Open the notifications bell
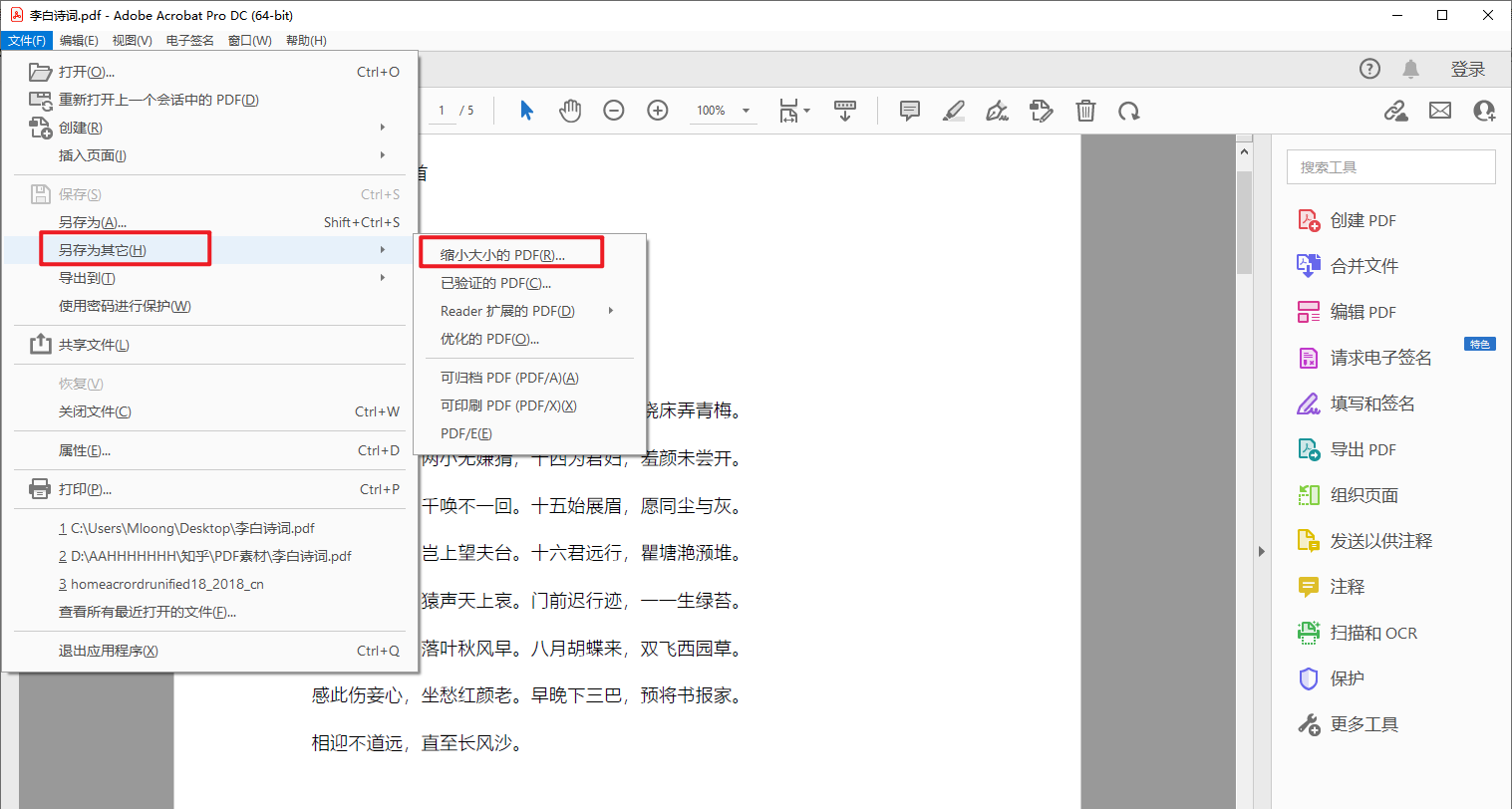Viewport: 1512px width, 809px height. 1410,69
